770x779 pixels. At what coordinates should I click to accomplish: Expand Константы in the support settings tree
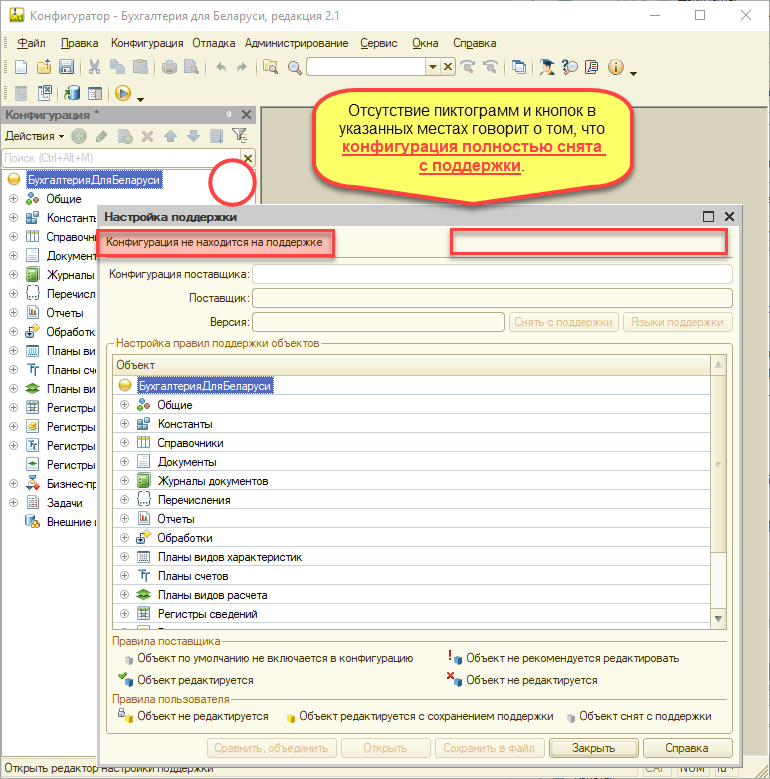click(125, 424)
